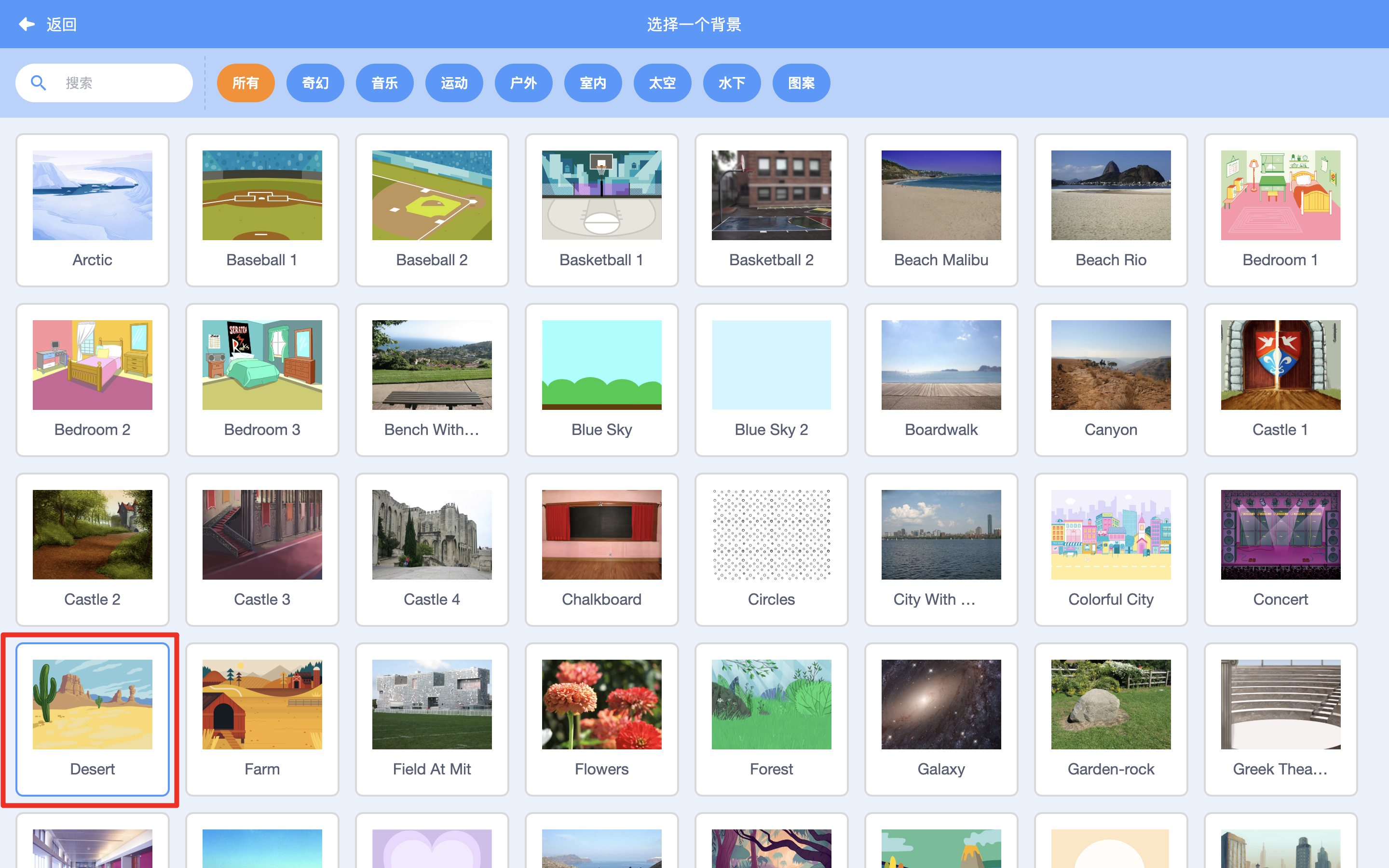Choose the Blue Sky backdrop
The image size is (1389, 868).
(x=601, y=380)
